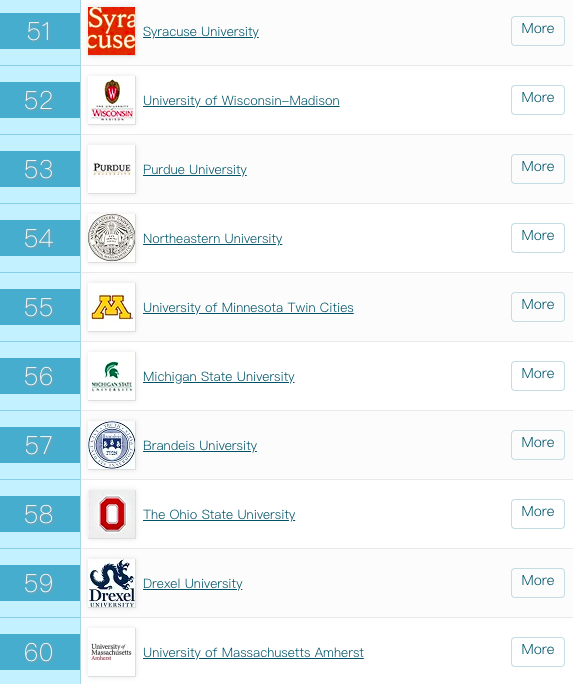Open the University of Massachusetts Amherst link

(253, 653)
